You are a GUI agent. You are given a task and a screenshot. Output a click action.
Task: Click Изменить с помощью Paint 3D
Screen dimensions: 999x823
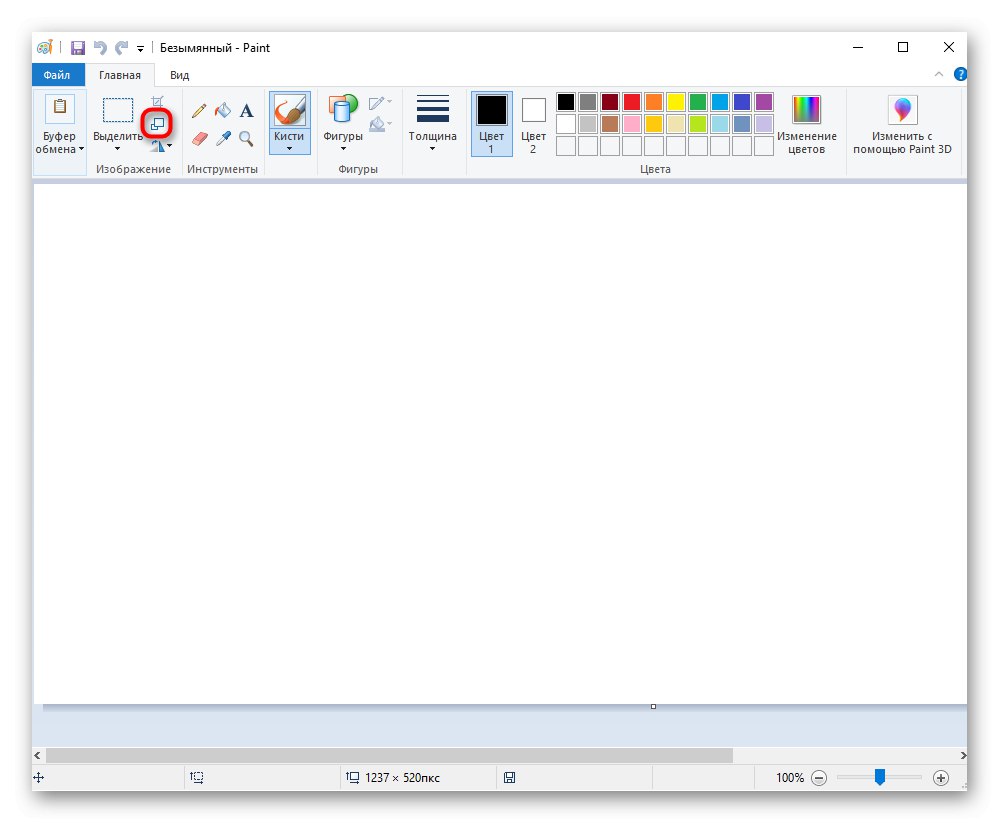(902, 124)
